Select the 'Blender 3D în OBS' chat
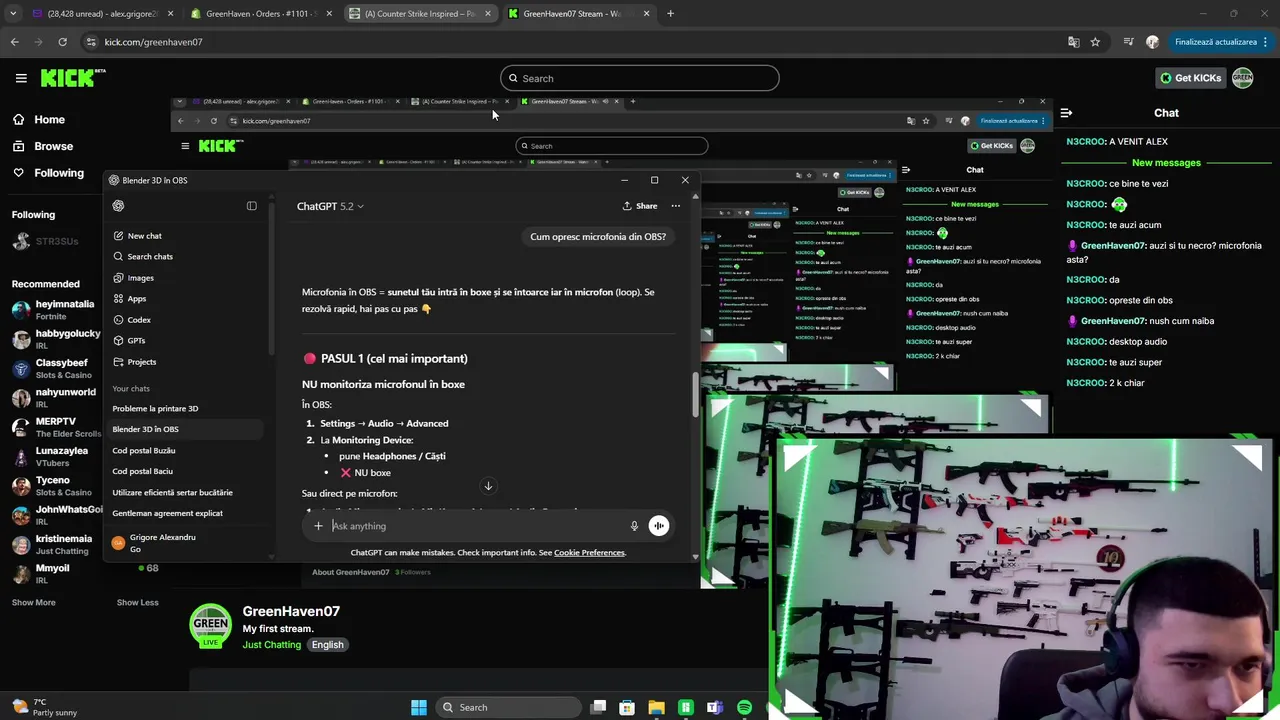This screenshot has width=1280, height=720. 185,429
